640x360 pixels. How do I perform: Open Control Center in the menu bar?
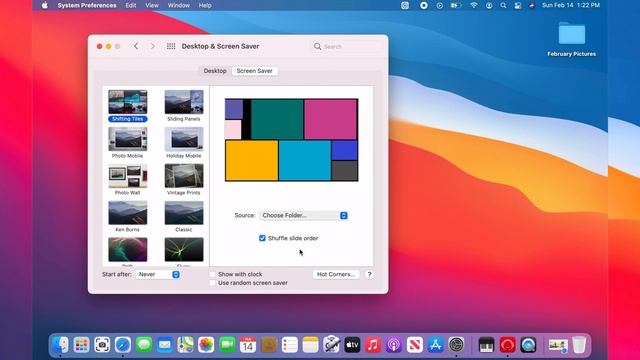point(518,5)
